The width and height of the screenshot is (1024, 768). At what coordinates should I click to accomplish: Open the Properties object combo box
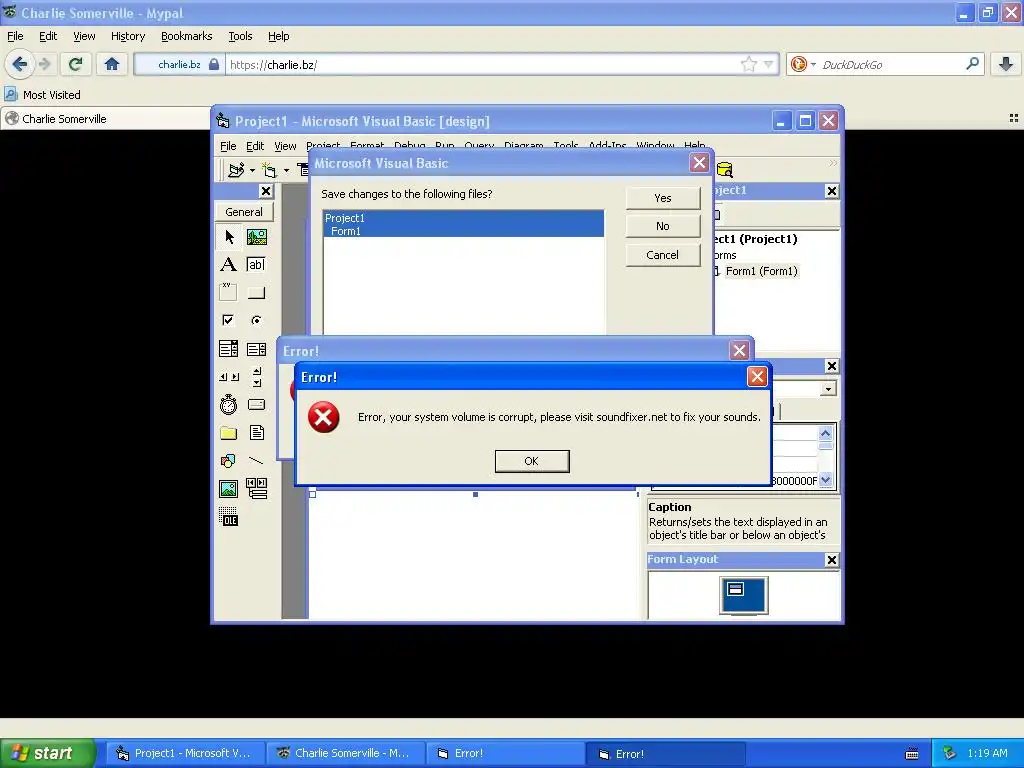click(828, 389)
